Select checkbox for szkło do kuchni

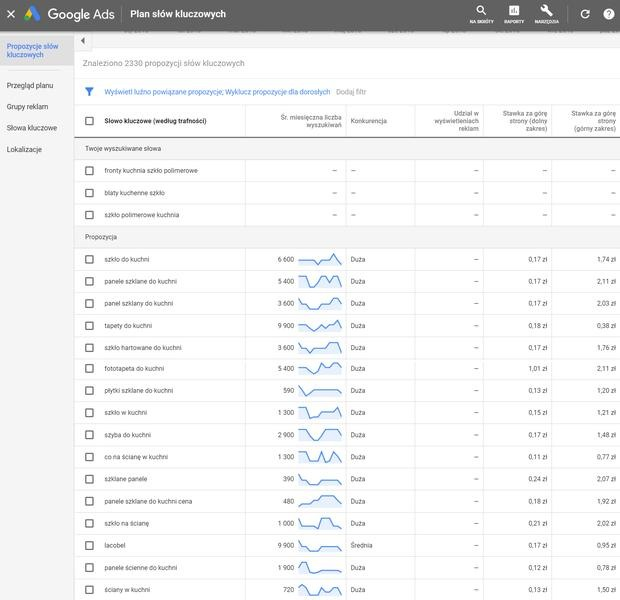(x=89, y=259)
